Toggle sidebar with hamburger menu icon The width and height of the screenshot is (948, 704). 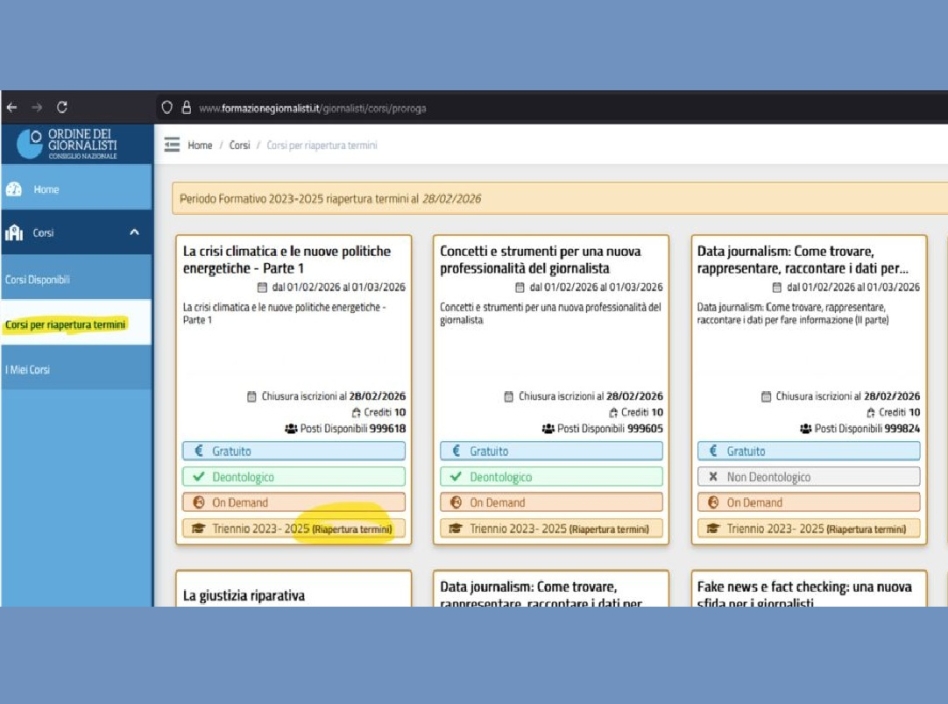pos(172,145)
